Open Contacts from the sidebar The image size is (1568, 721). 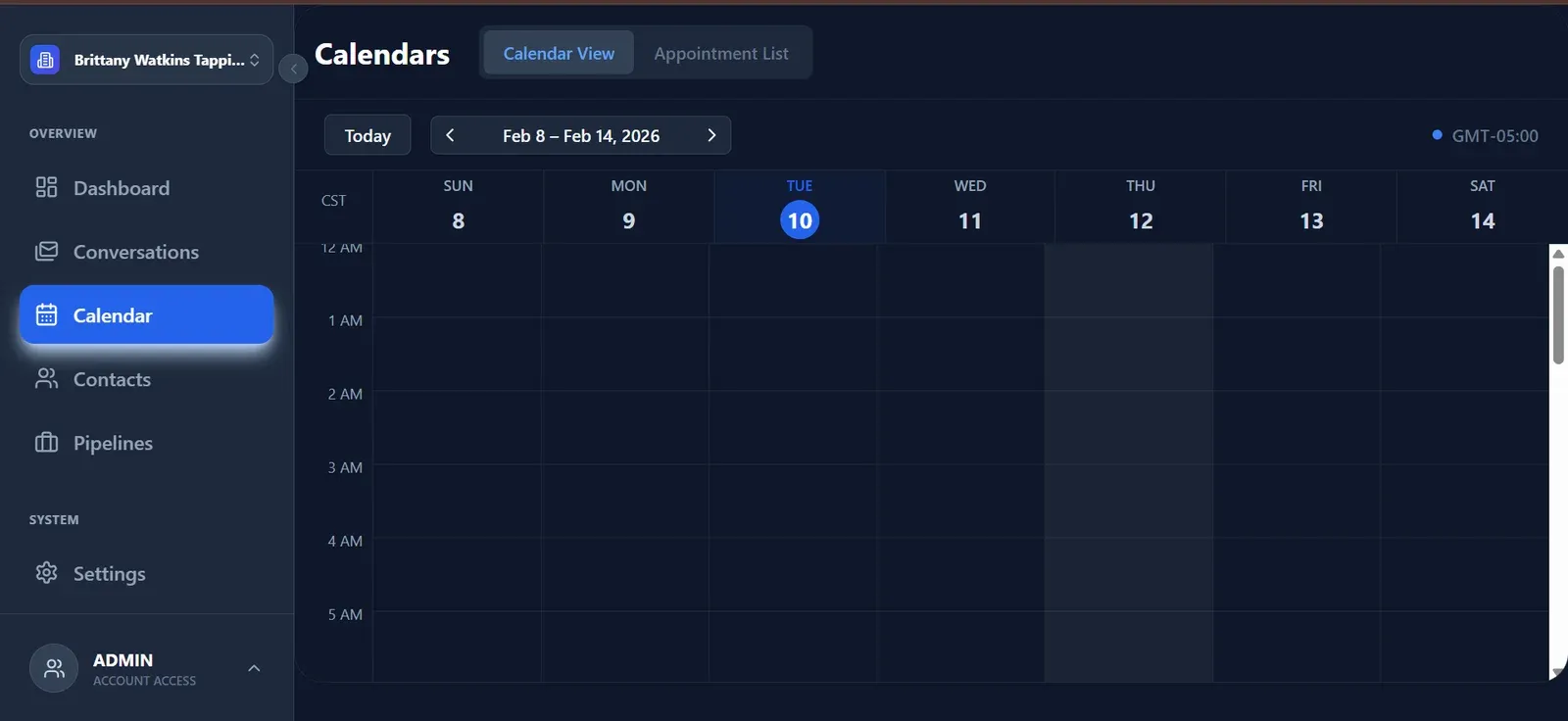pyautogui.click(x=146, y=378)
